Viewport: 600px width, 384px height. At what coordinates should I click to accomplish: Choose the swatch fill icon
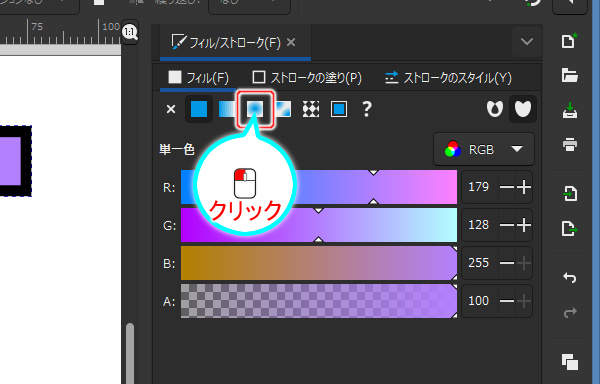(339, 109)
